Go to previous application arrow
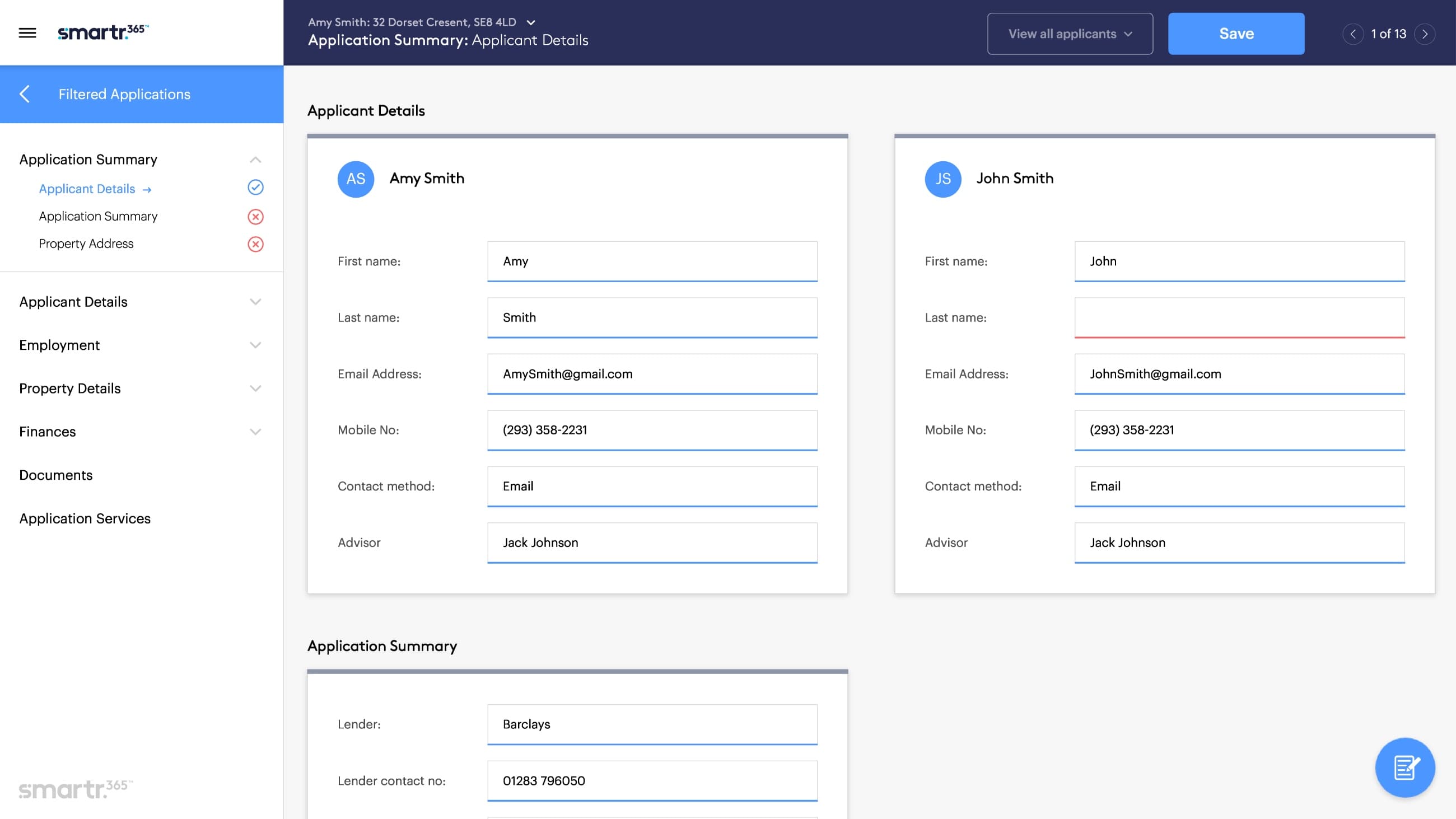Image resolution: width=1456 pixels, height=819 pixels. [1352, 34]
